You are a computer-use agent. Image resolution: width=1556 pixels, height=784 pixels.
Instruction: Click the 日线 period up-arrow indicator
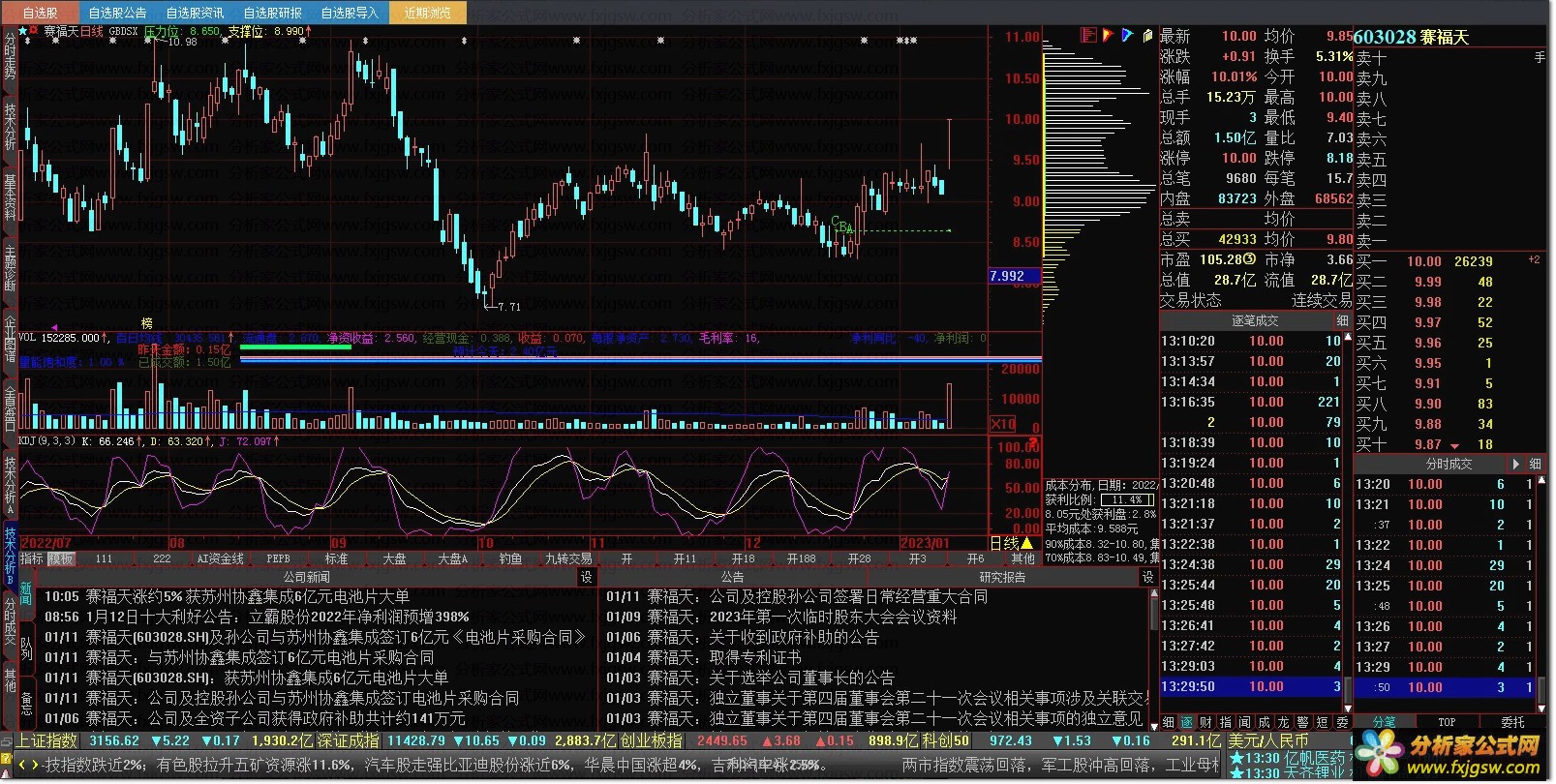[1026, 544]
